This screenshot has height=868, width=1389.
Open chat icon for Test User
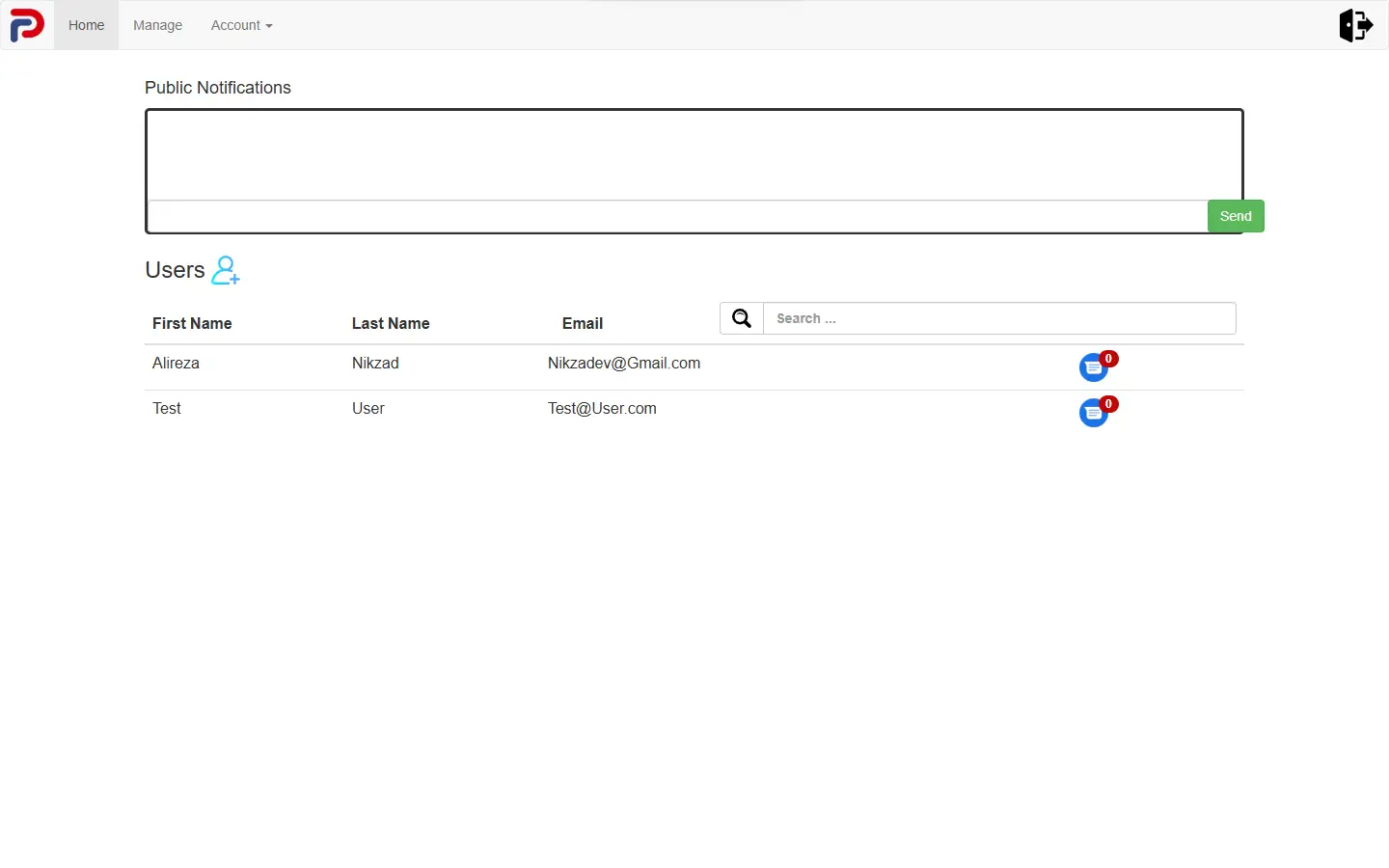(x=1093, y=413)
